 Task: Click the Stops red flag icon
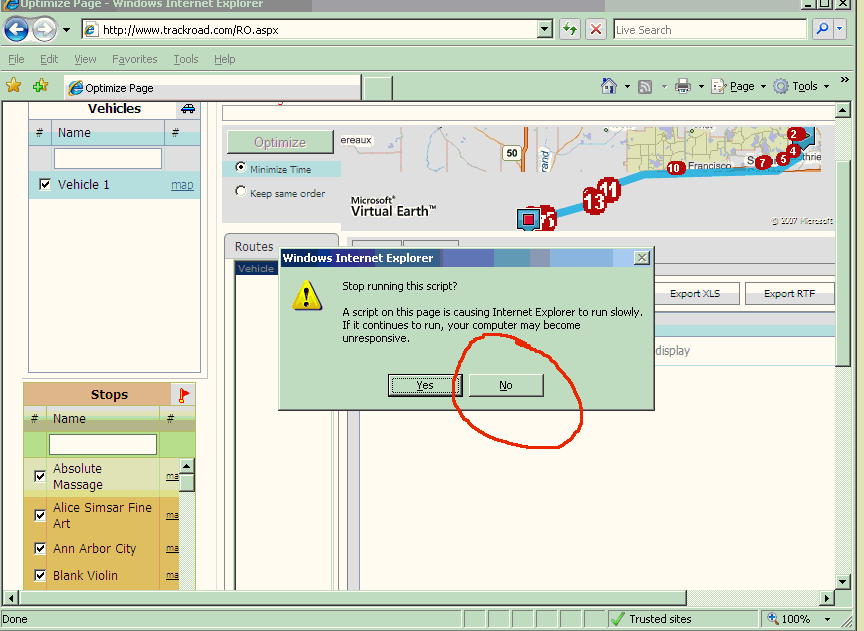pos(183,395)
